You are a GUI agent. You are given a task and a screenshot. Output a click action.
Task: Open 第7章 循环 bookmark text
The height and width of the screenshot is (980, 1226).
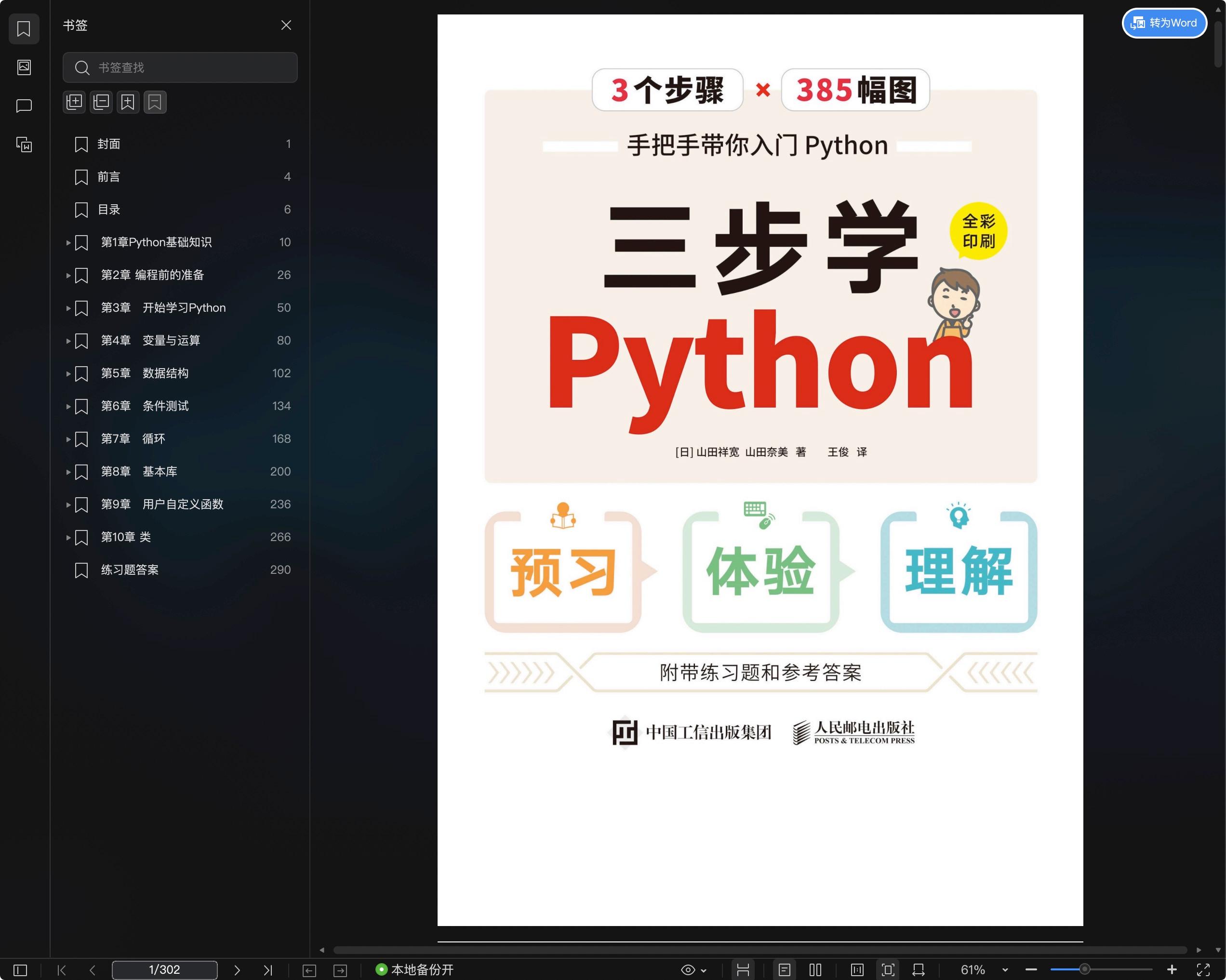point(133,439)
